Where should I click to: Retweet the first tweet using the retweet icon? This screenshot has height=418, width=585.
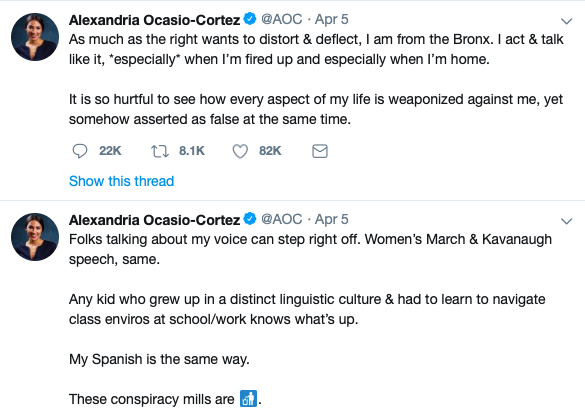[x=160, y=151]
